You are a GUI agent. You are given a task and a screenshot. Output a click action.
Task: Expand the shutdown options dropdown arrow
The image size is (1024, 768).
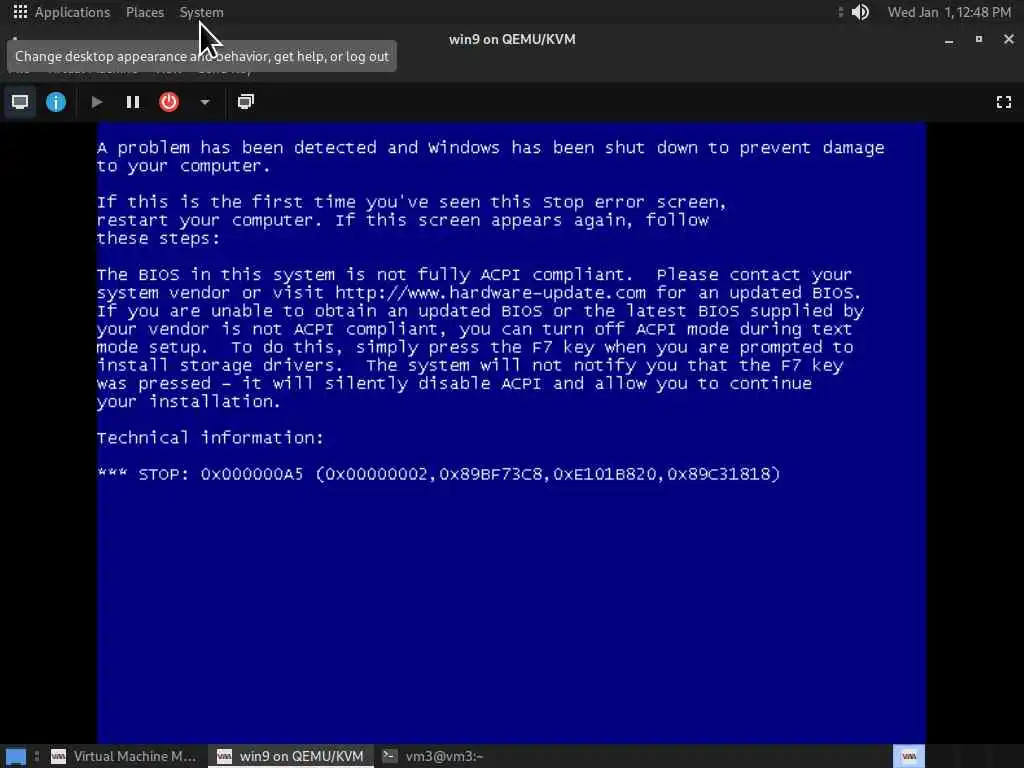click(x=204, y=102)
